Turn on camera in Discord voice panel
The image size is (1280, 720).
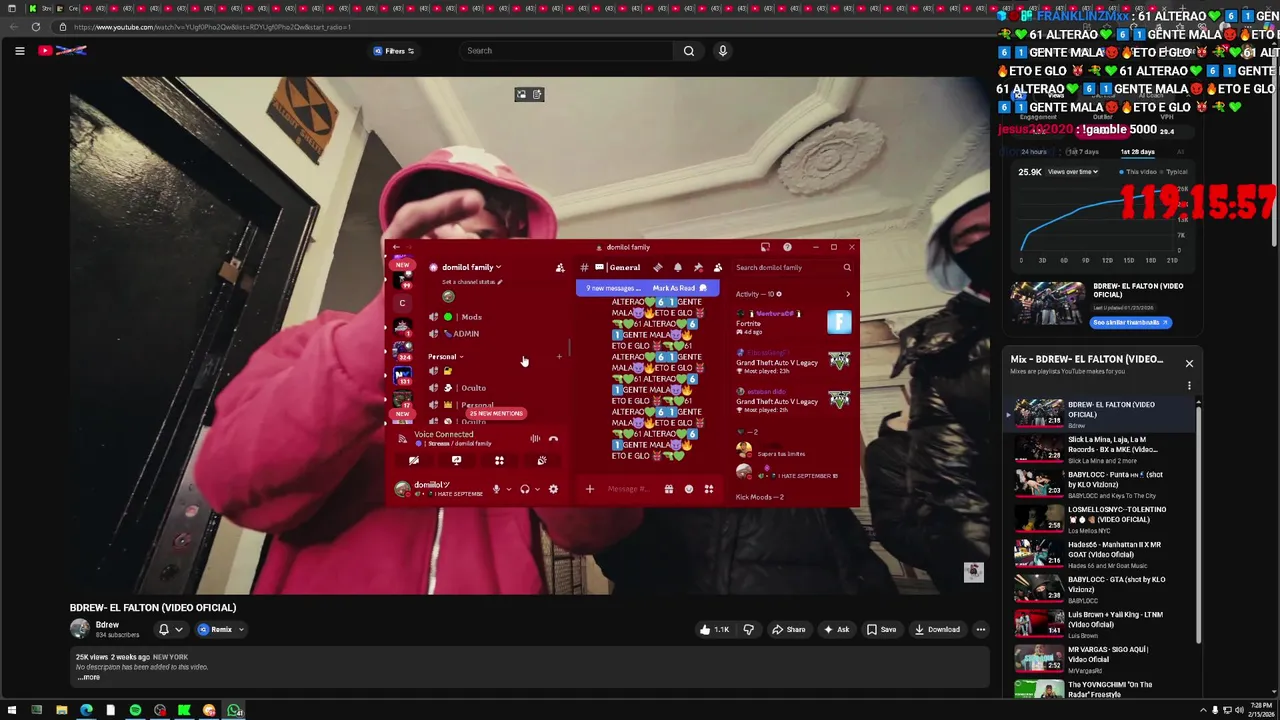(x=413, y=461)
